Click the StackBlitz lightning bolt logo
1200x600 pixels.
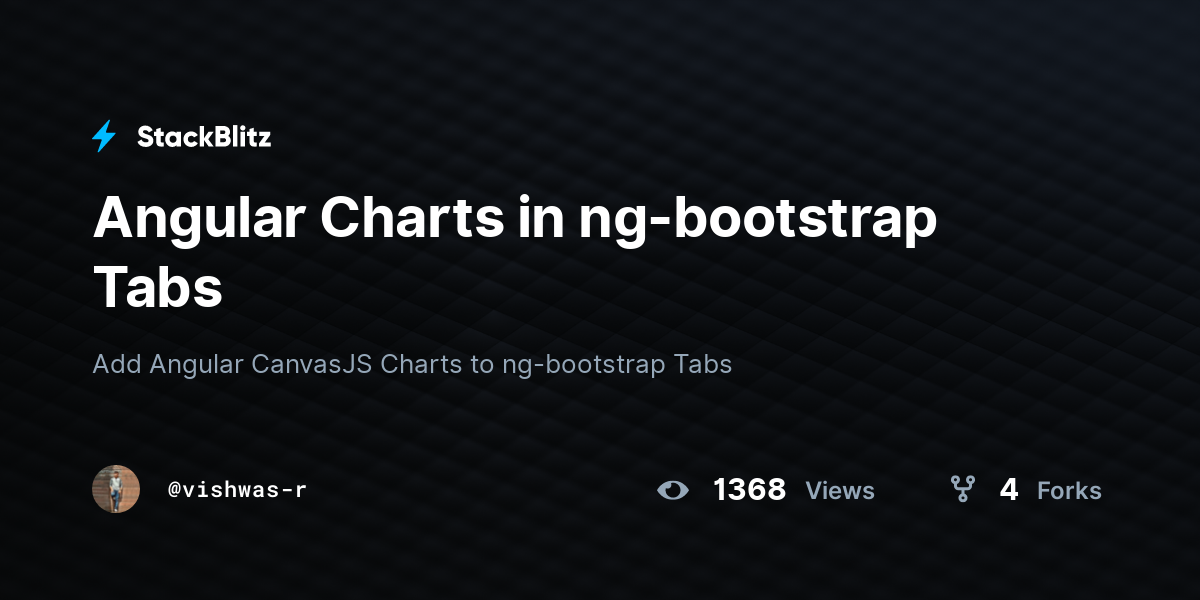pyautogui.click(x=104, y=136)
